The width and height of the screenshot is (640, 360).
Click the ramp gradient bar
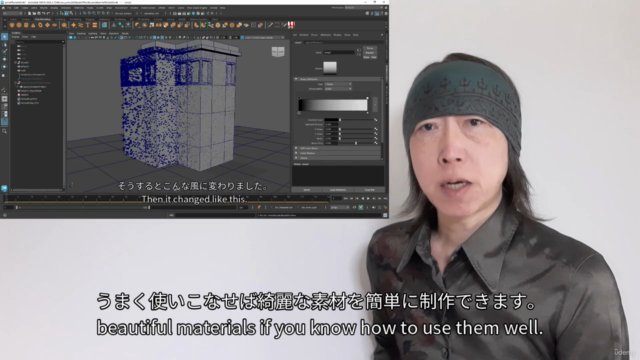333,105
